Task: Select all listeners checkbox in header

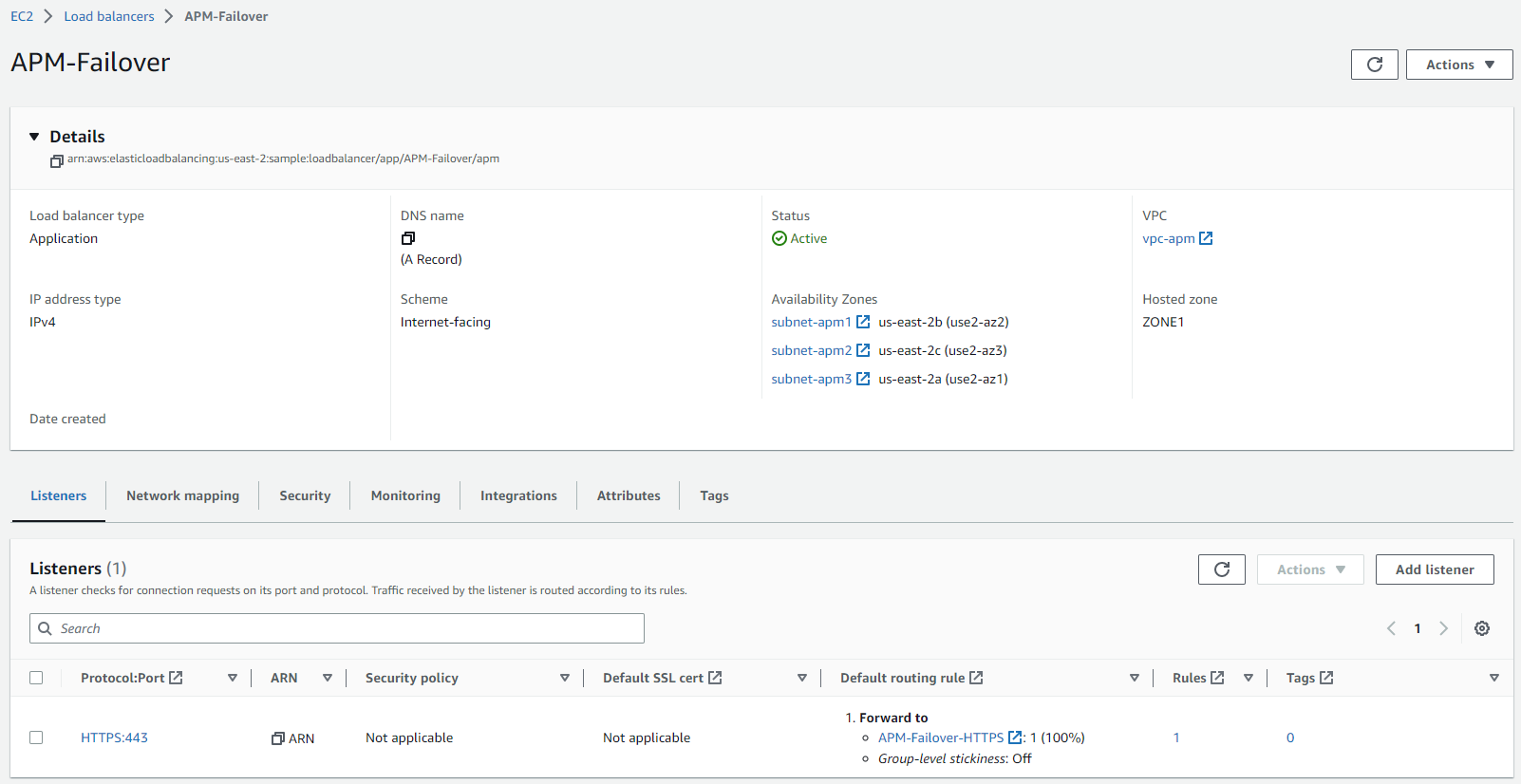Action: pos(36,678)
